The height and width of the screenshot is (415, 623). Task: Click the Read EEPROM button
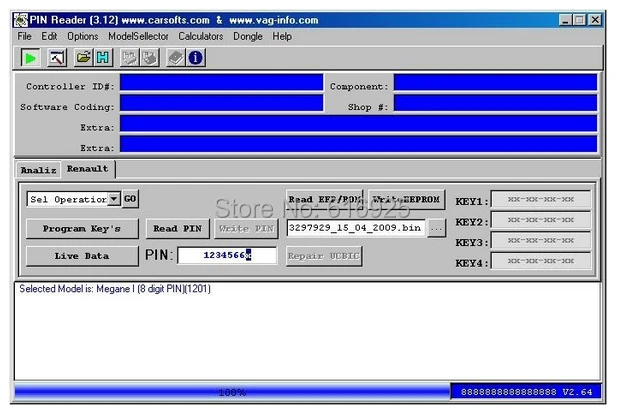point(325,199)
